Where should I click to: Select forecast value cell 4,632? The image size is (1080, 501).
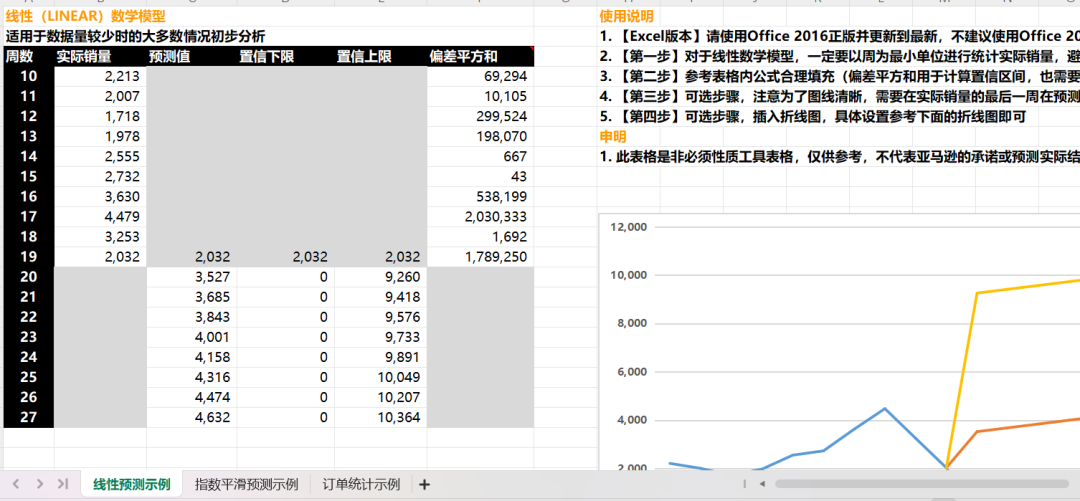pos(191,417)
